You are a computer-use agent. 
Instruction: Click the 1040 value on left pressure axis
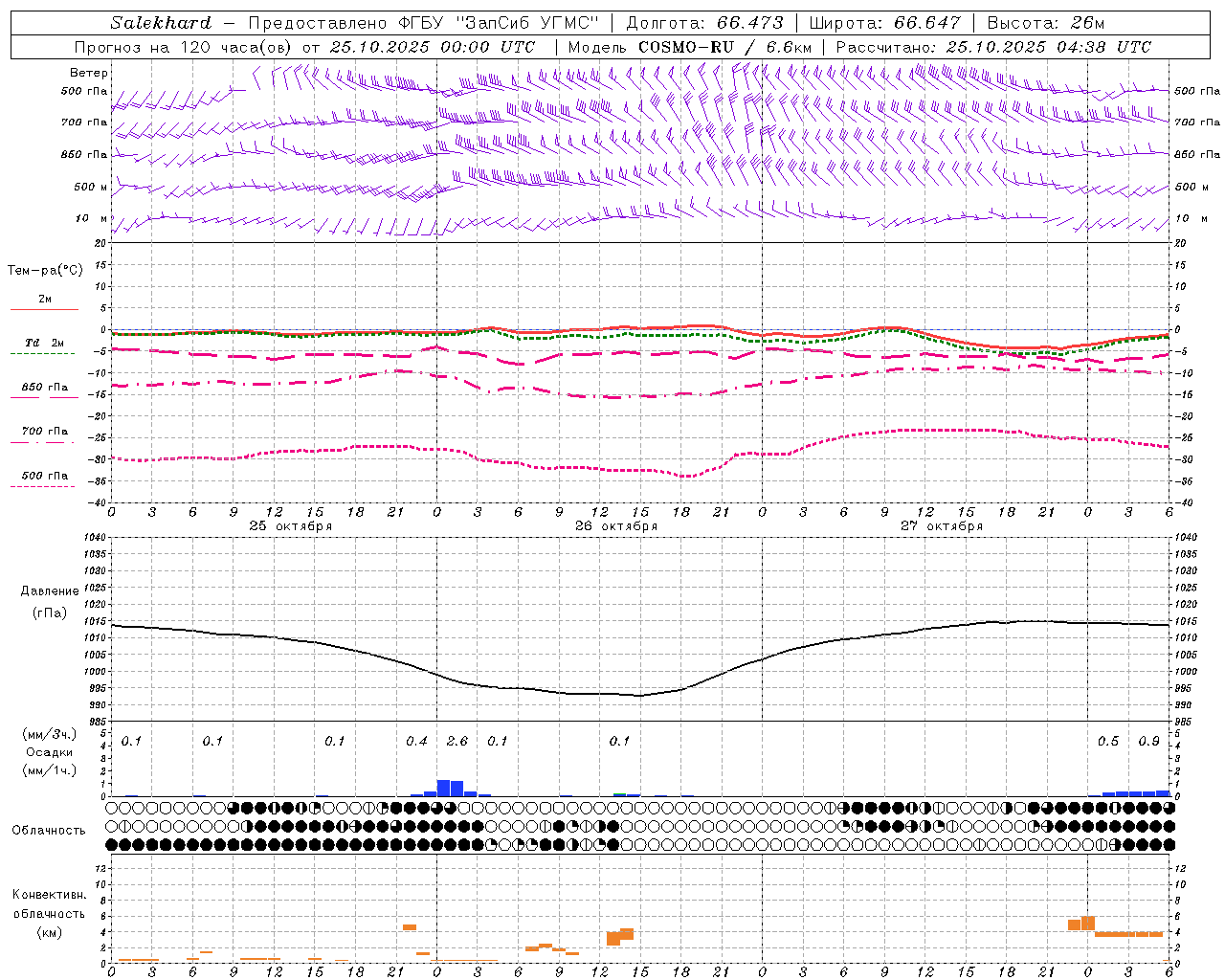[x=96, y=538]
